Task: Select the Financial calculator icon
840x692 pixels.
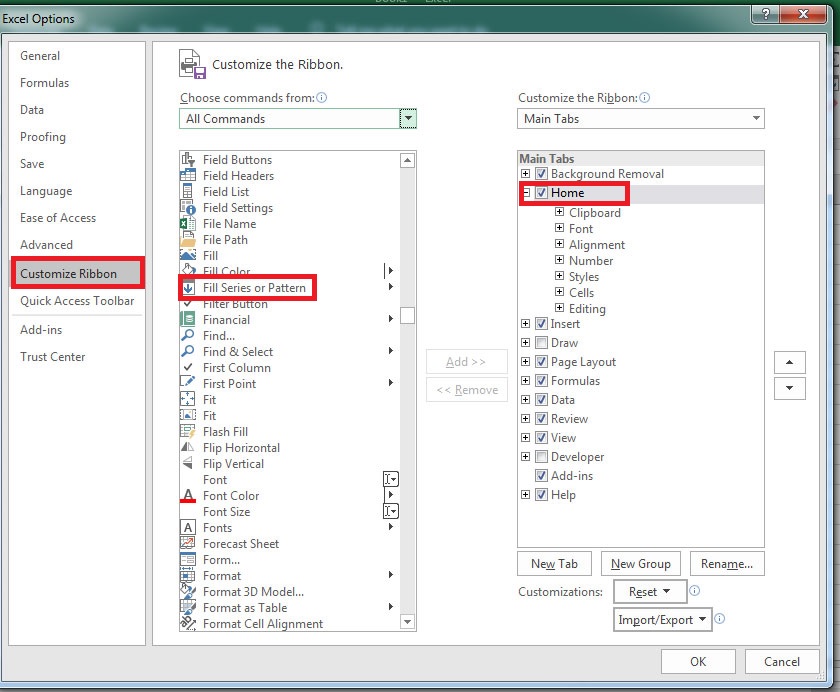Action: coord(188,320)
